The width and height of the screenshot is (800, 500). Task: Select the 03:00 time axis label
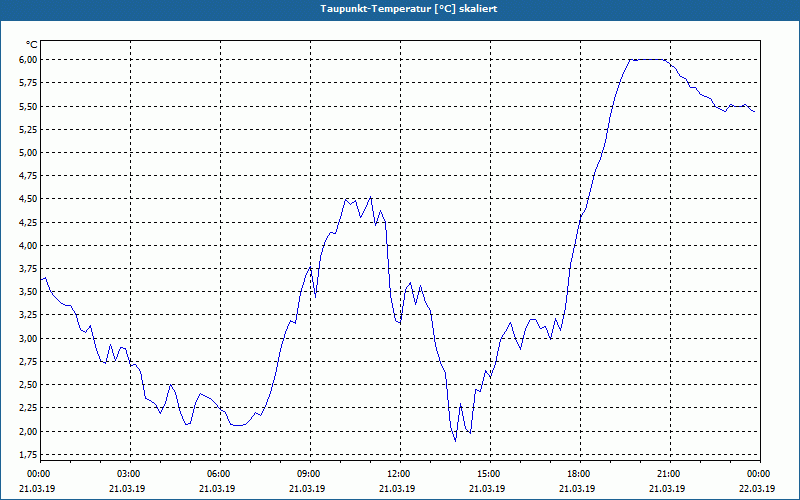131,474
